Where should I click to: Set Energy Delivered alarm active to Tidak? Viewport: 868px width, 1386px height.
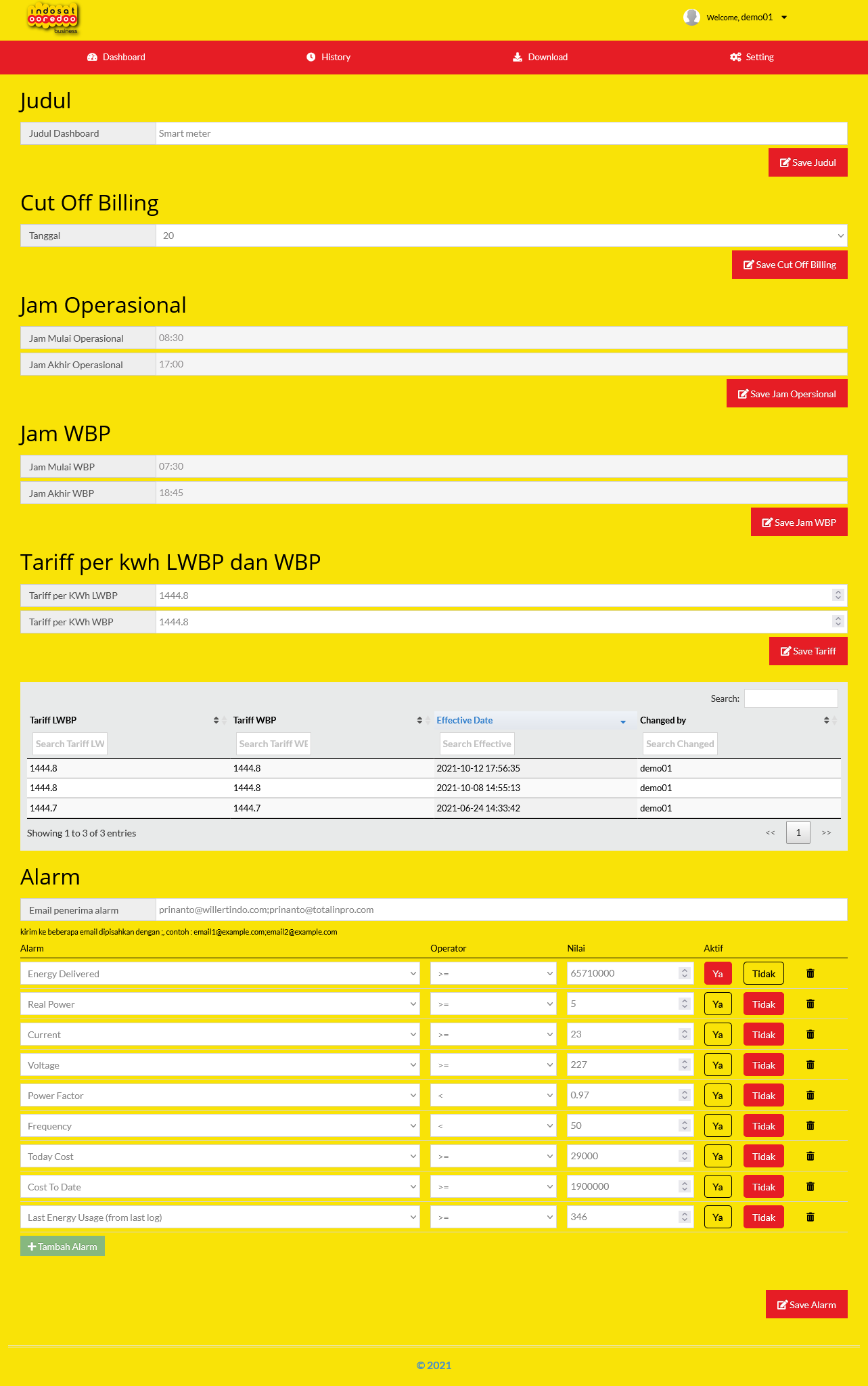(x=764, y=974)
